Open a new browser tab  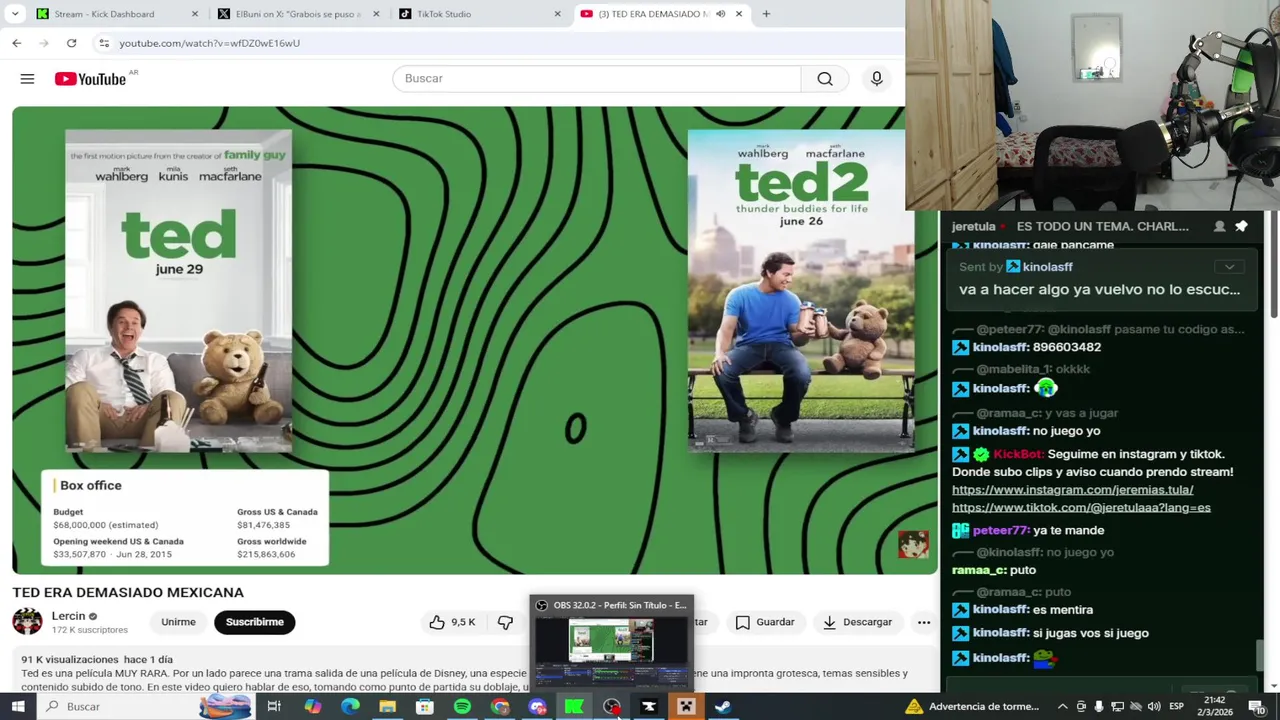pos(766,14)
